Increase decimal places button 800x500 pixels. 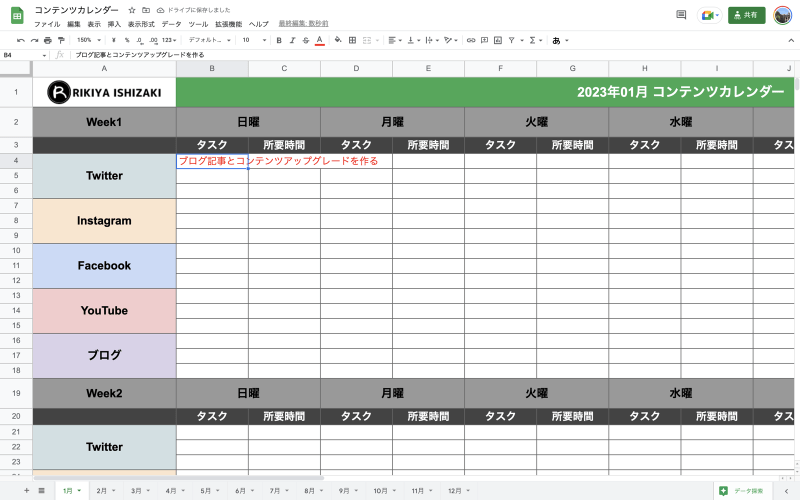153,40
